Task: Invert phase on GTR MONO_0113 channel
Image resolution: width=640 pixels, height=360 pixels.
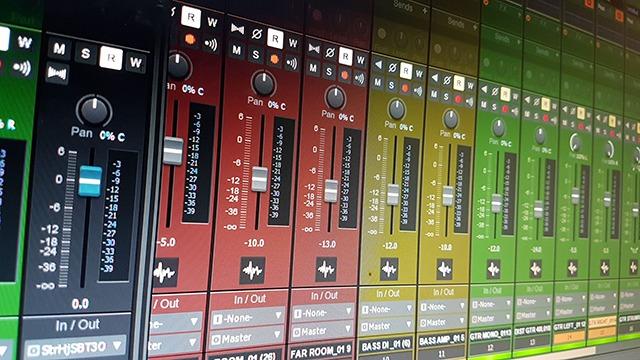Action: tap(495, 92)
